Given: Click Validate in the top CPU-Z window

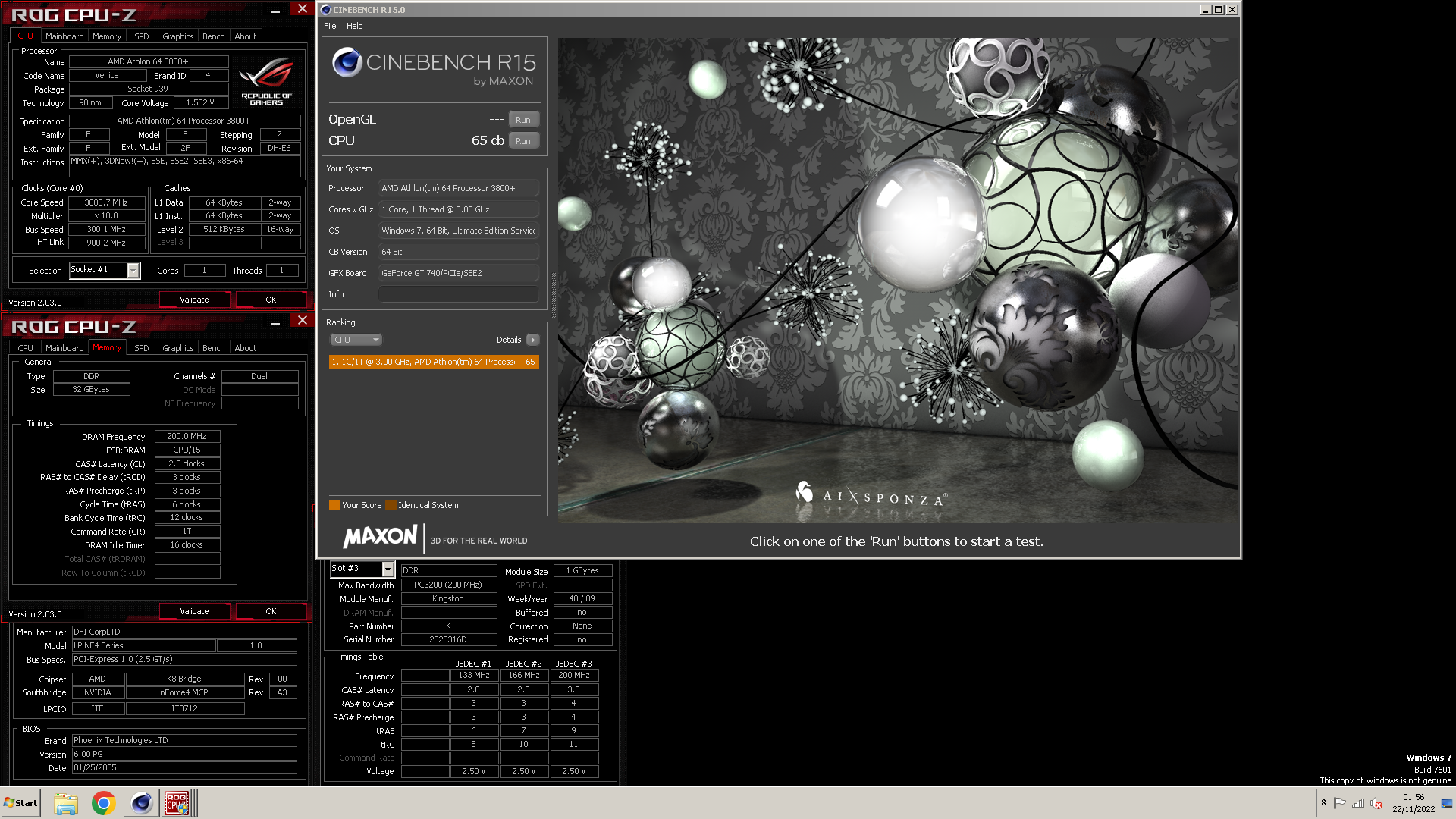Looking at the screenshot, I should (194, 300).
